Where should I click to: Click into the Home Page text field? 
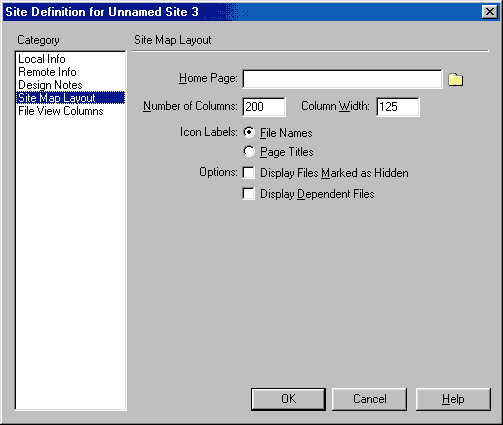pos(342,79)
